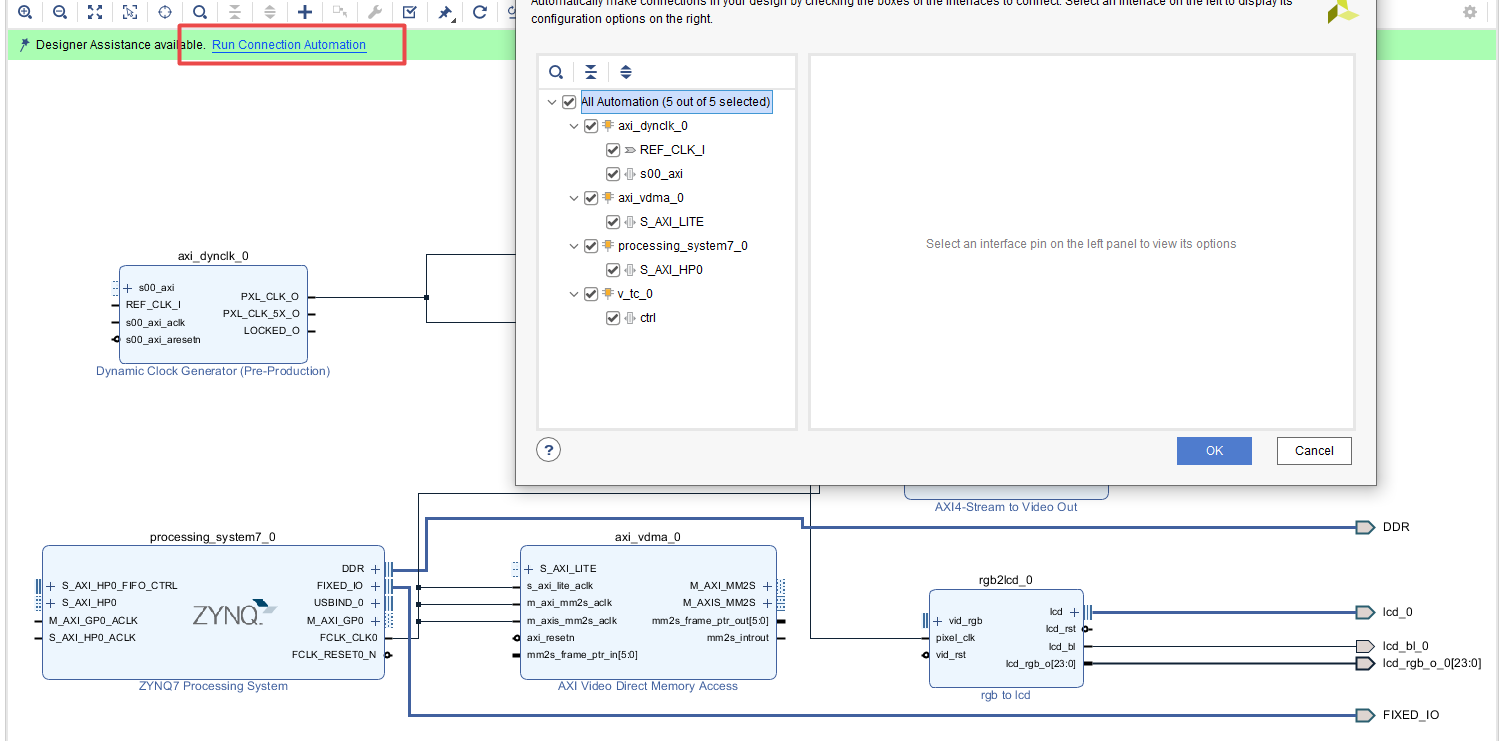Open search in the diagram toolbar

(x=200, y=12)
